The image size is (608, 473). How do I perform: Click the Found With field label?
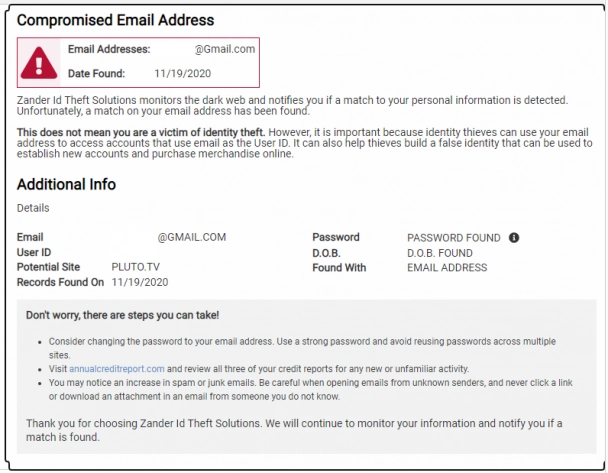(x=339, y=268)
